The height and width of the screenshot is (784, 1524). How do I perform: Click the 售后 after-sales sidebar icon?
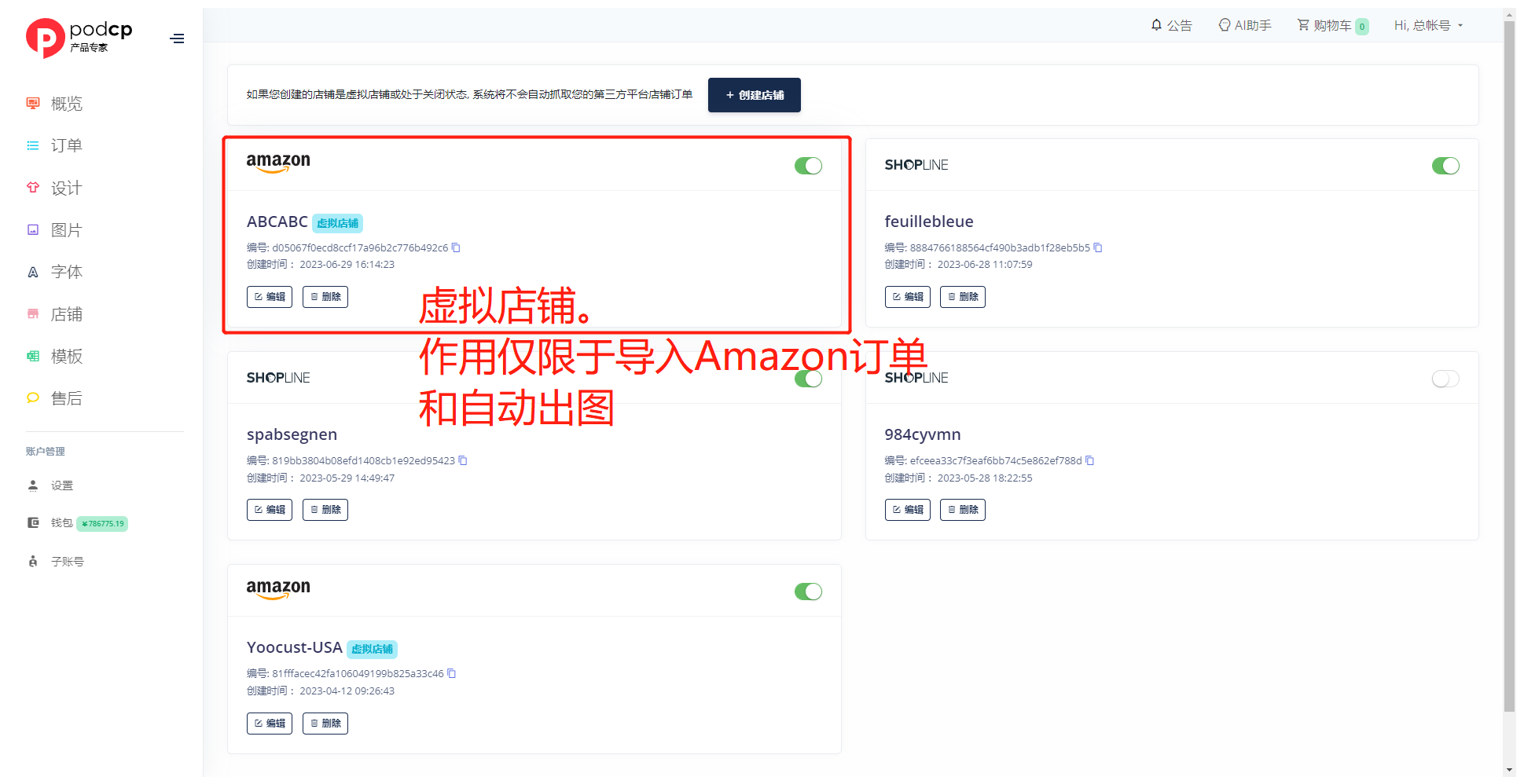tap(33, 398)
